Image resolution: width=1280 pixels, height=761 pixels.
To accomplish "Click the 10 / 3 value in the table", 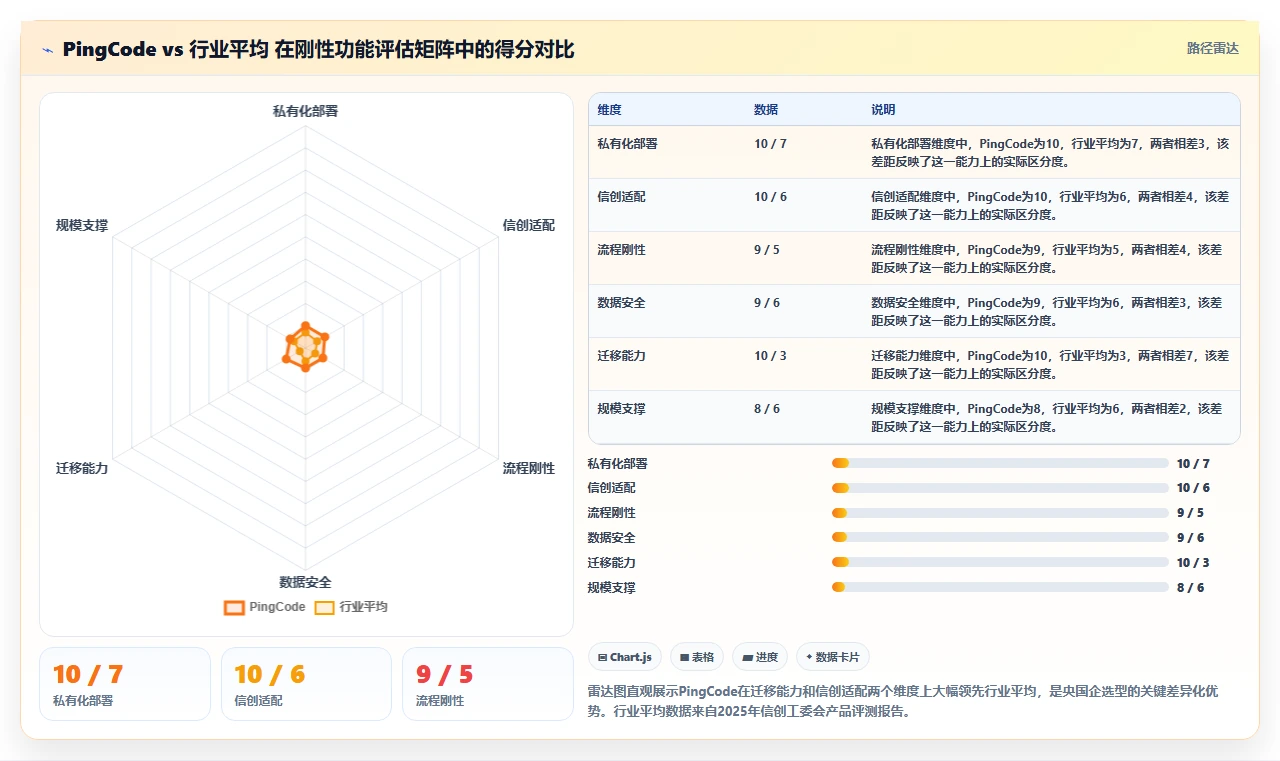I will coord(771,355).
